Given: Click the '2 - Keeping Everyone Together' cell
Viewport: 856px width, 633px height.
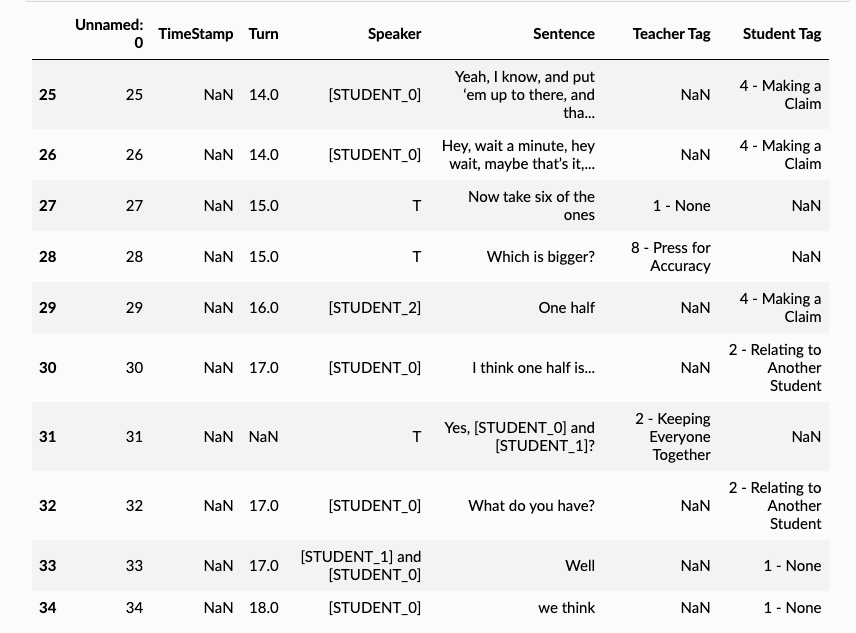Looking at the screenshot, I should (x=672, y=437).
